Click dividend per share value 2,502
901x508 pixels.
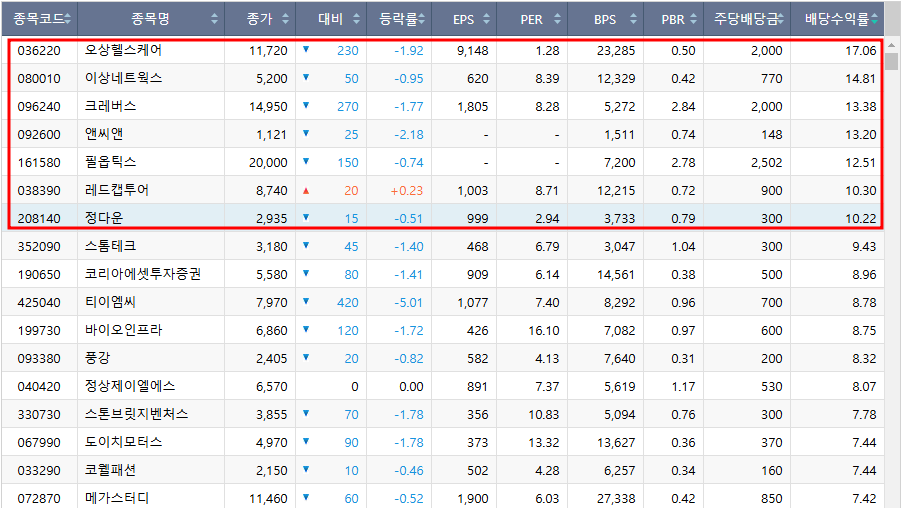(767, 163)
